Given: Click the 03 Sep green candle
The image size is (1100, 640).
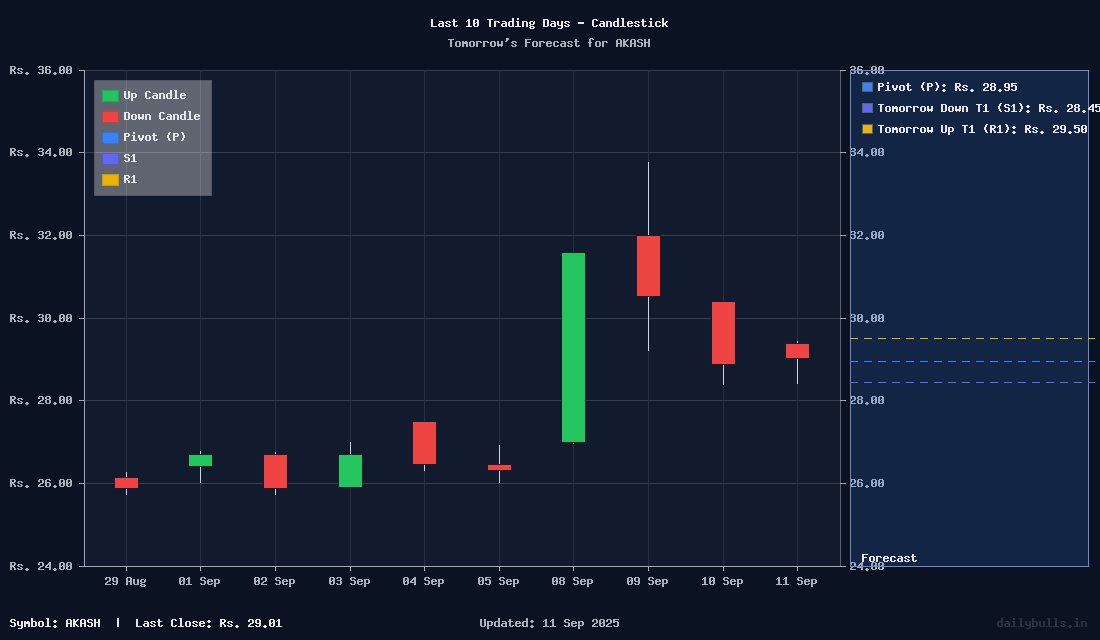Looking at the screenshot, I should point(350,471).
